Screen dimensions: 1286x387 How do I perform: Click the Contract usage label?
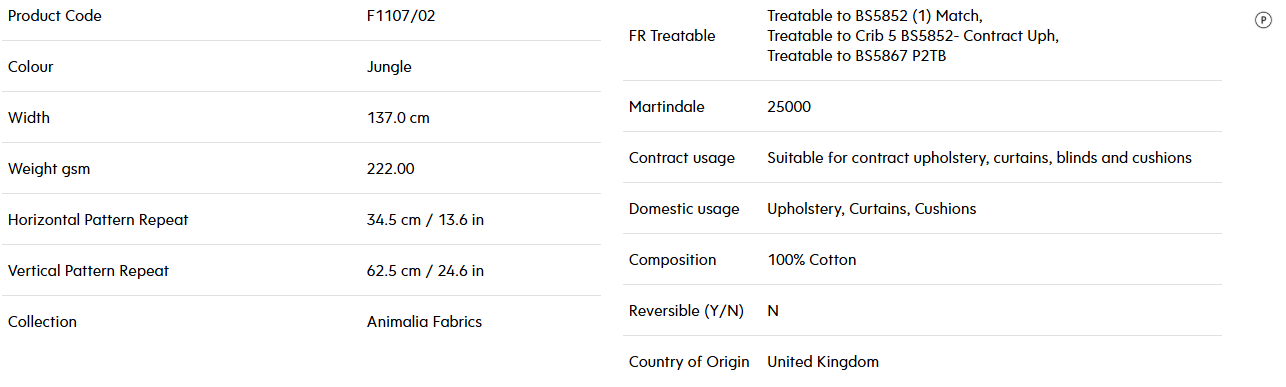pos(682,158)
